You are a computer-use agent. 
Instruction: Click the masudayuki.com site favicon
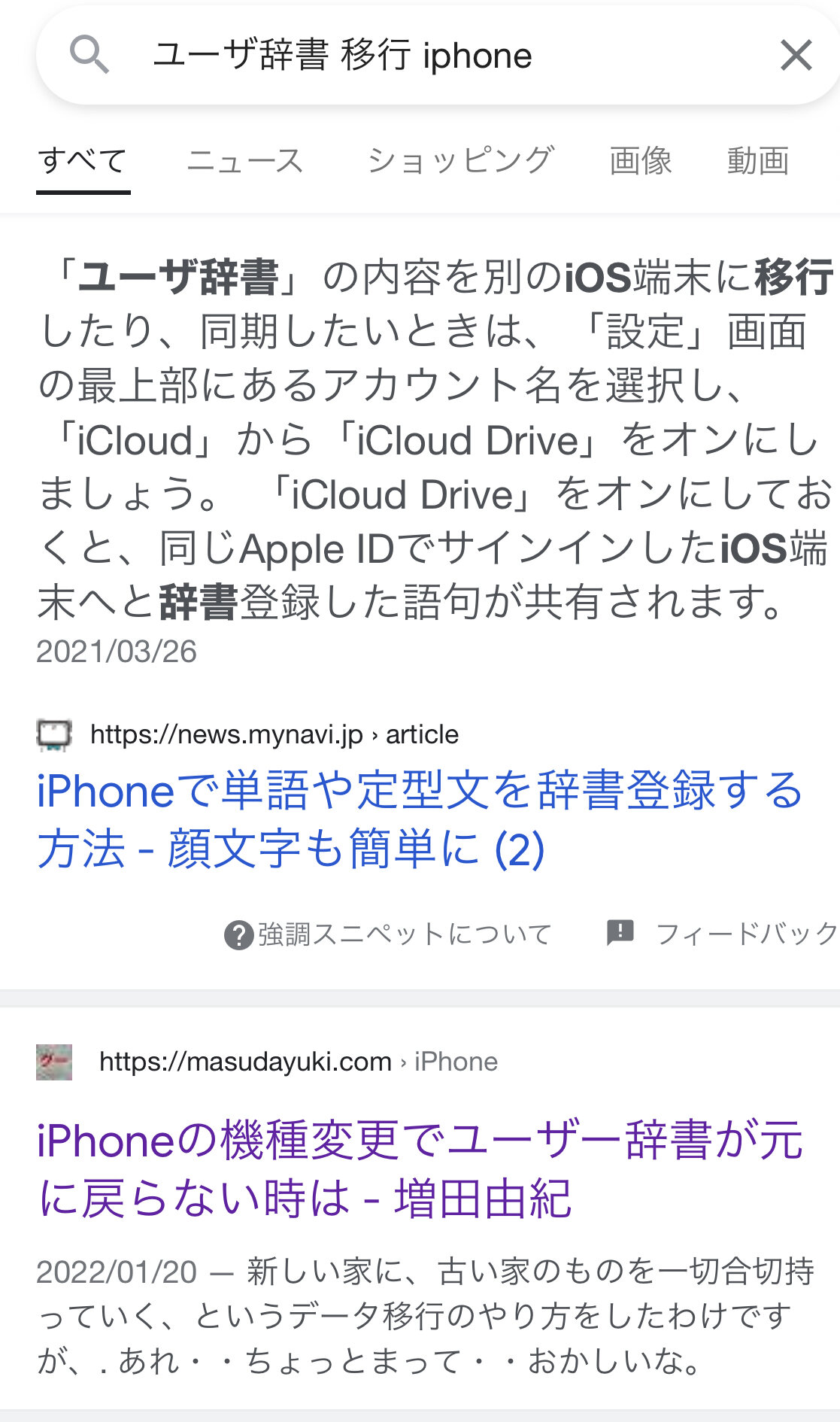pyautogui.click(x=54, y=1062)
